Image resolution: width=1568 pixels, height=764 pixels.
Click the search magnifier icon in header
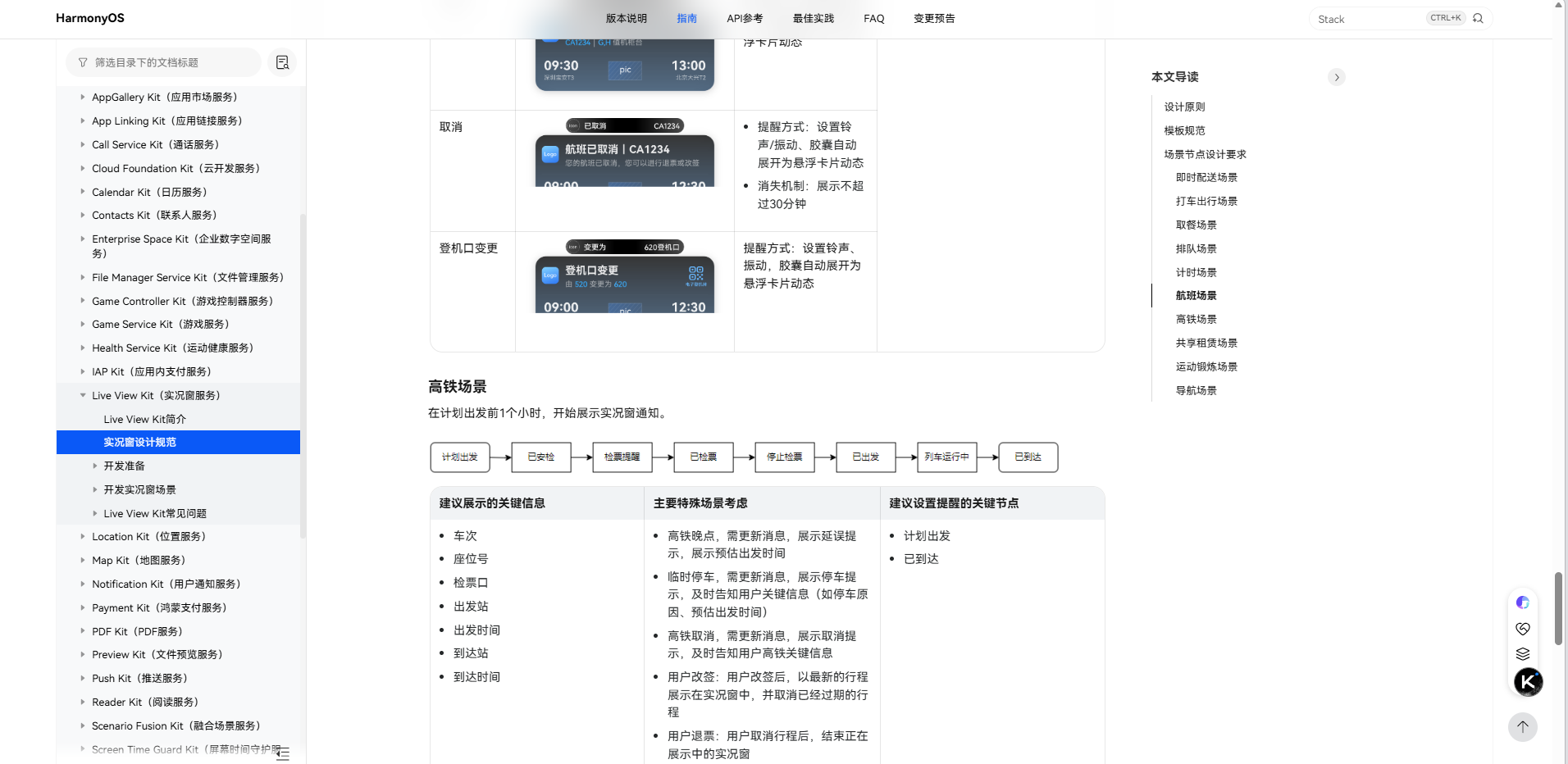point(1478,18)
